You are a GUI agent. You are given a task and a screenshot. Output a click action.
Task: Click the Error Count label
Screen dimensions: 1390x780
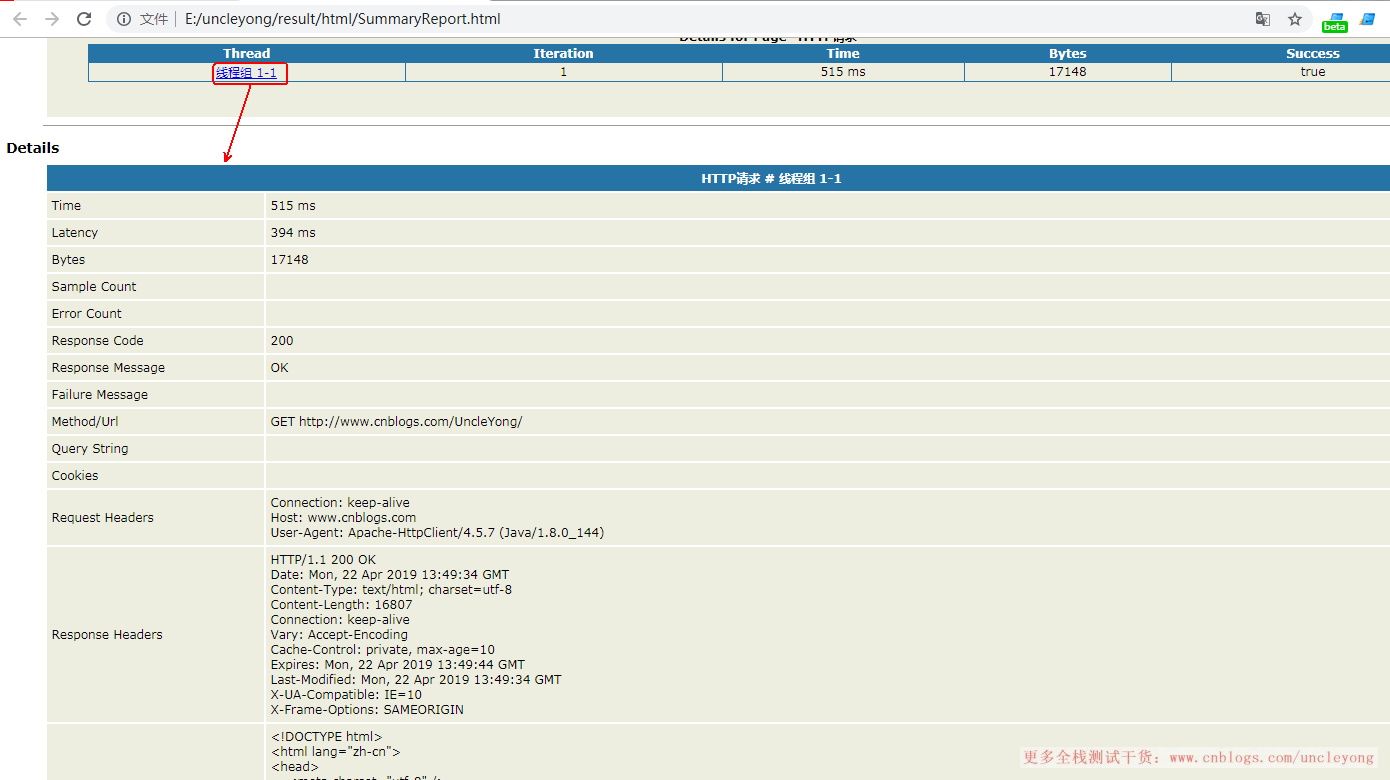87,313
